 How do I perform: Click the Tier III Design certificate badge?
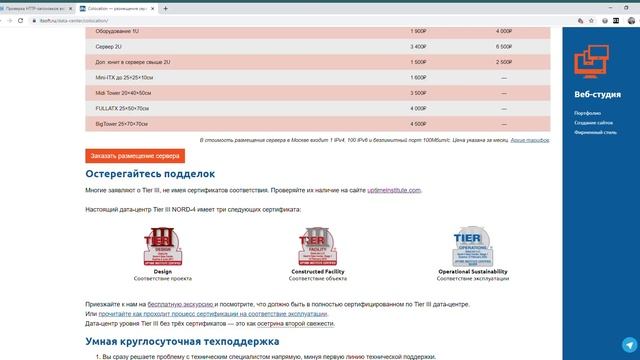tap(162, 246)
